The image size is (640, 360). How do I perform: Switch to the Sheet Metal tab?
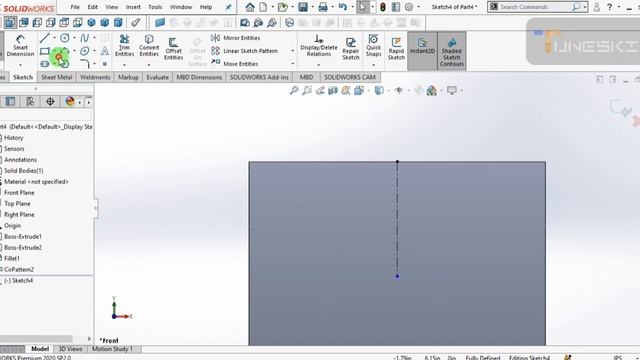(56, 77)
